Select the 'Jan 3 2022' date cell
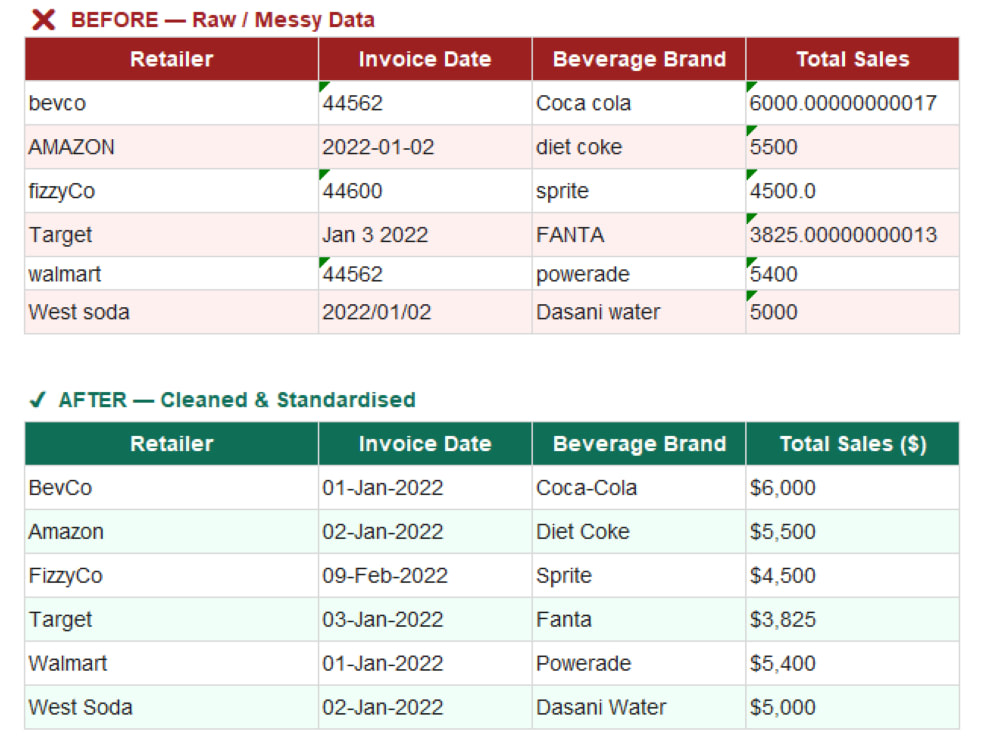Screen dimensions: 1000x750 425,235
